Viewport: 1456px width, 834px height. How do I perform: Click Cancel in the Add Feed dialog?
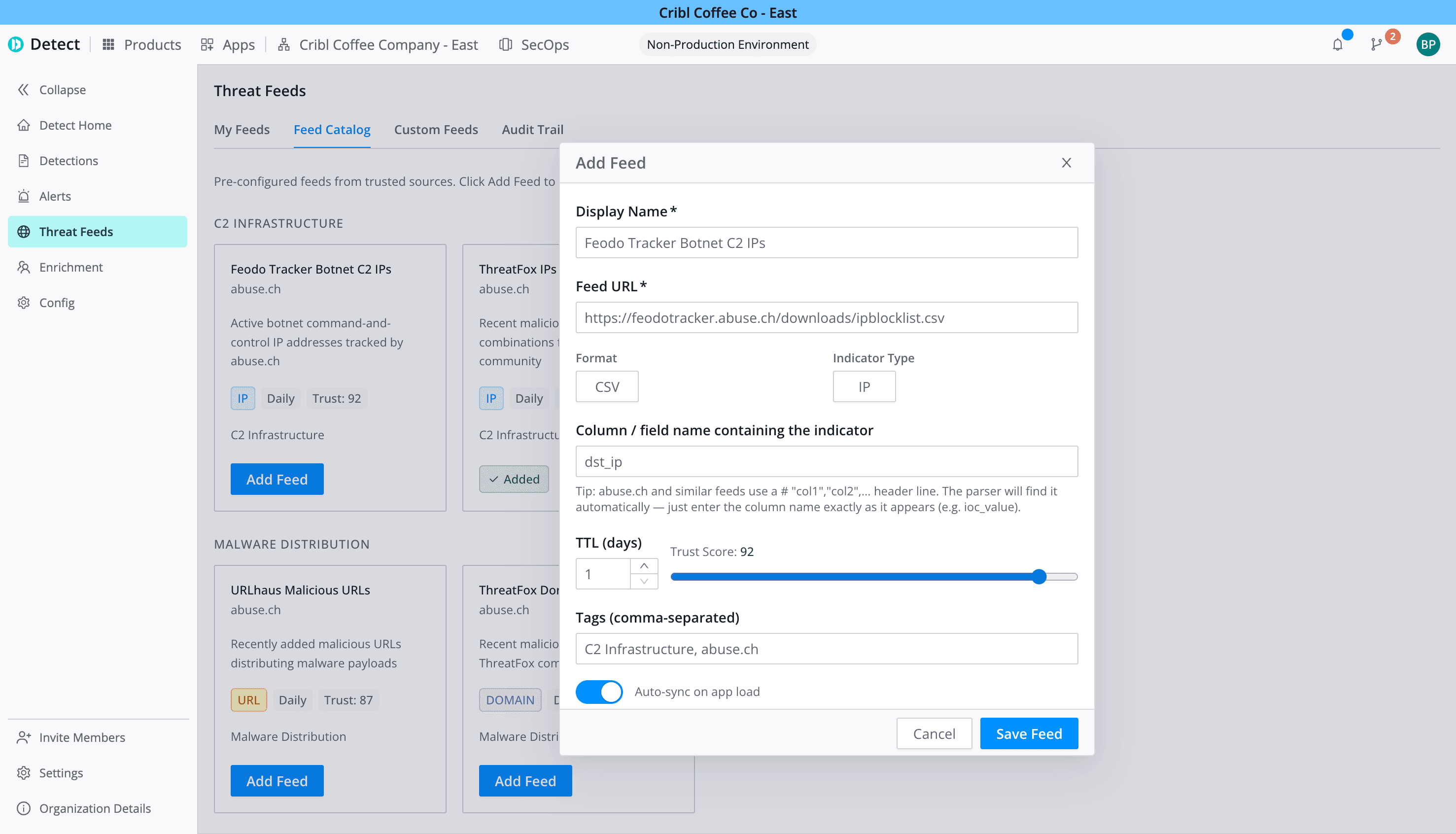934,733
